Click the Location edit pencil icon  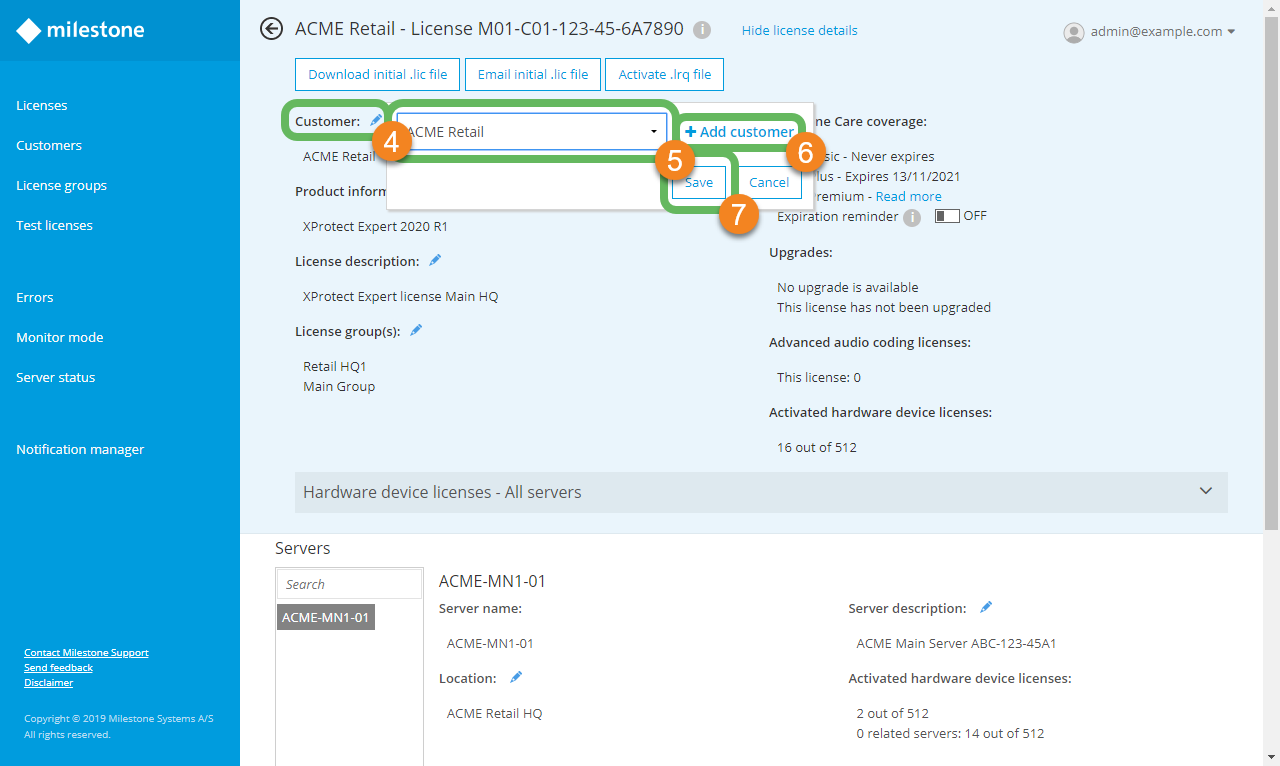[x=516, y=678]
